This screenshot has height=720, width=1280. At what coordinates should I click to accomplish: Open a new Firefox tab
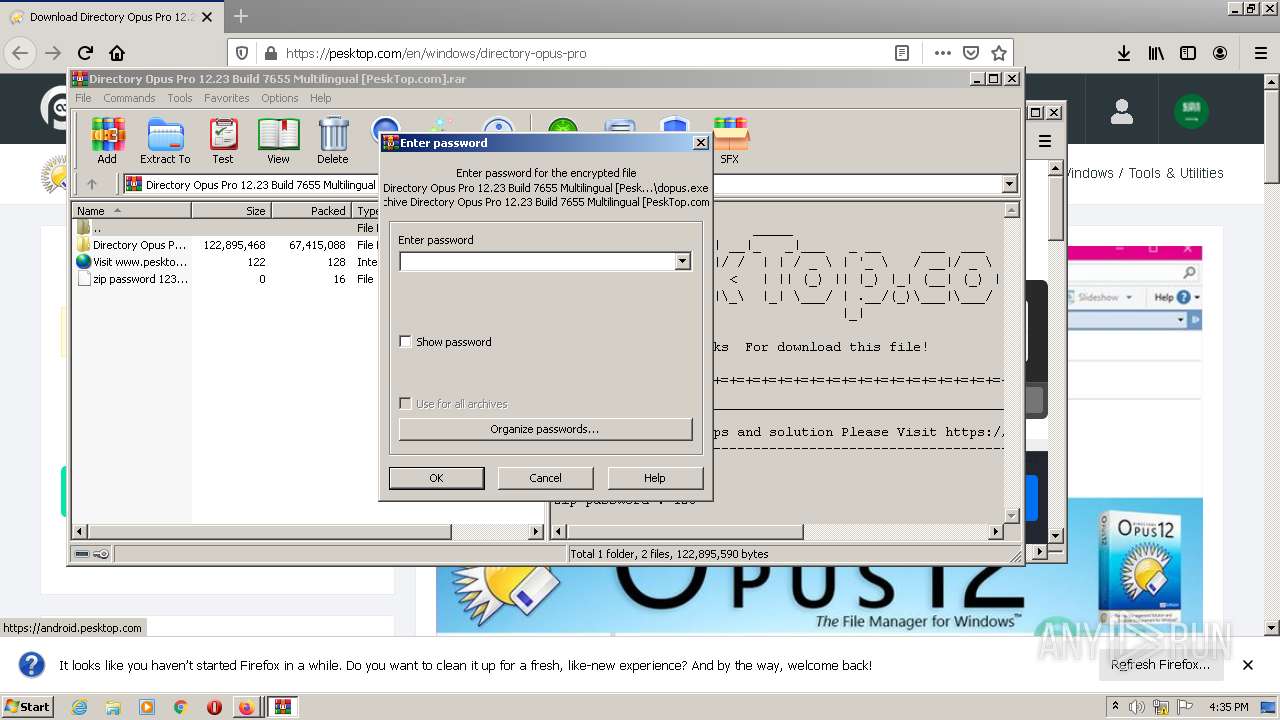(241, 17)
